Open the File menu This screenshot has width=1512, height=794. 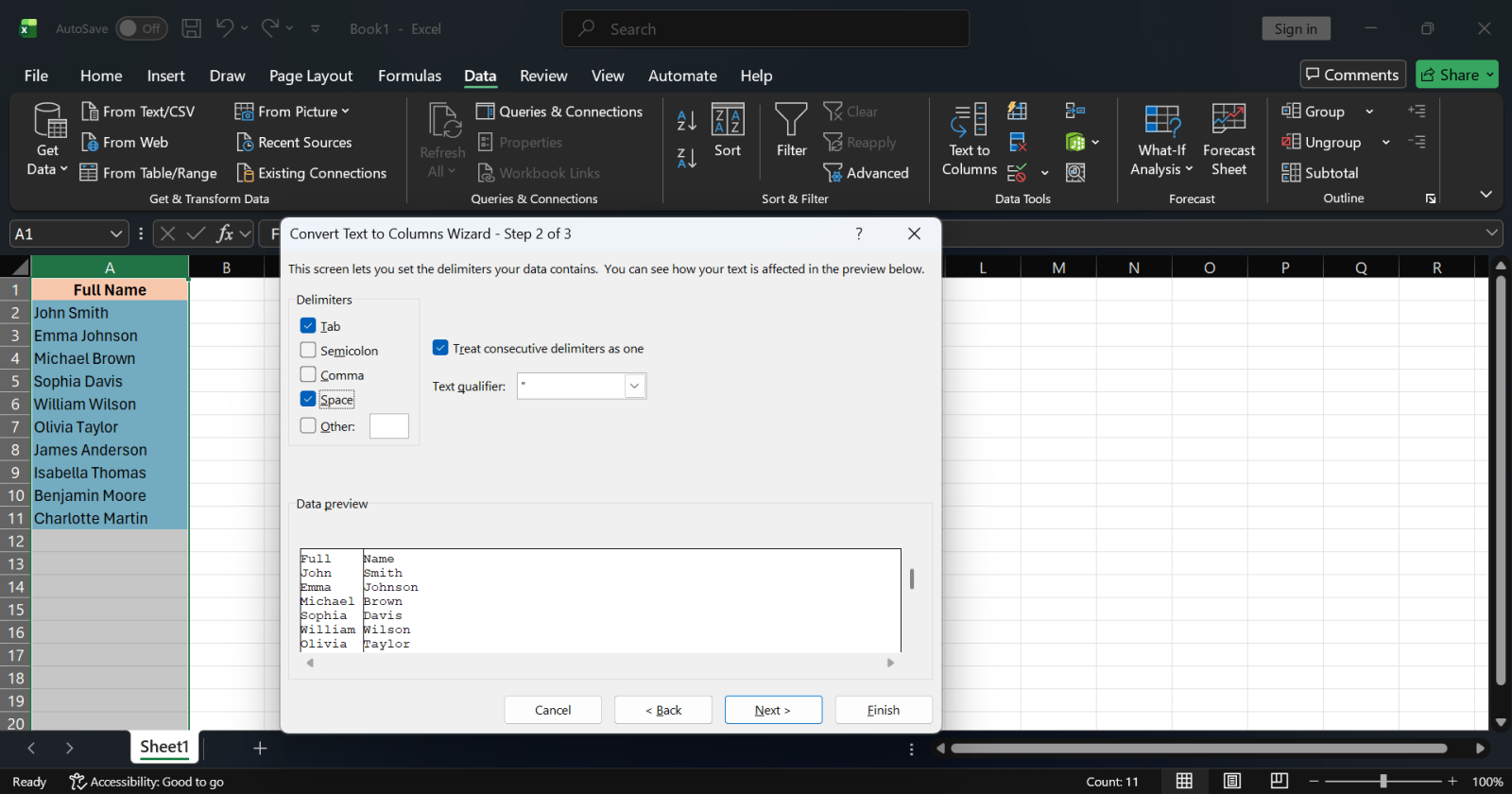click(36, 76)
